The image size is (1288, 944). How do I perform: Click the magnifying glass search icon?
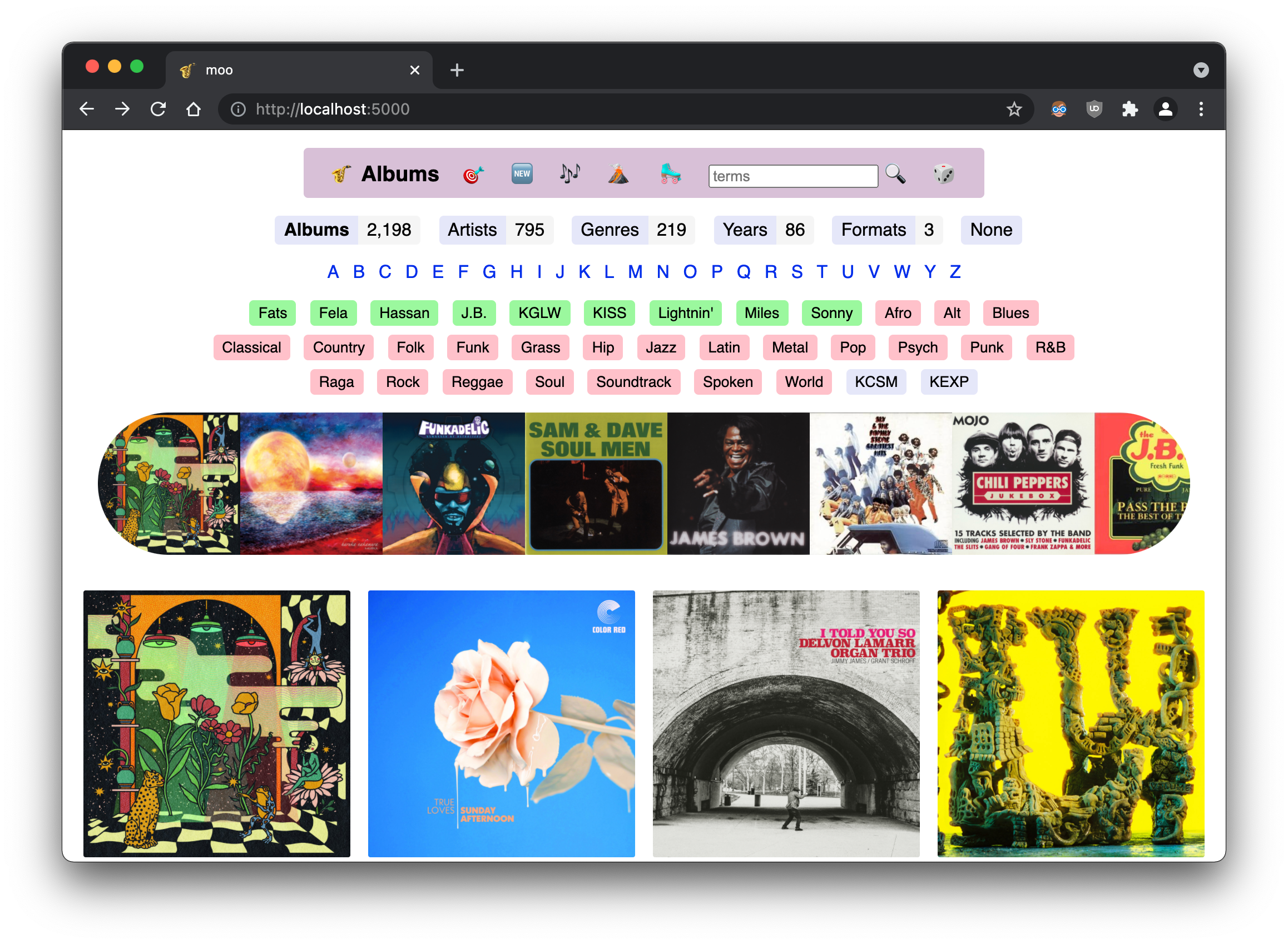tap(895, 173)
